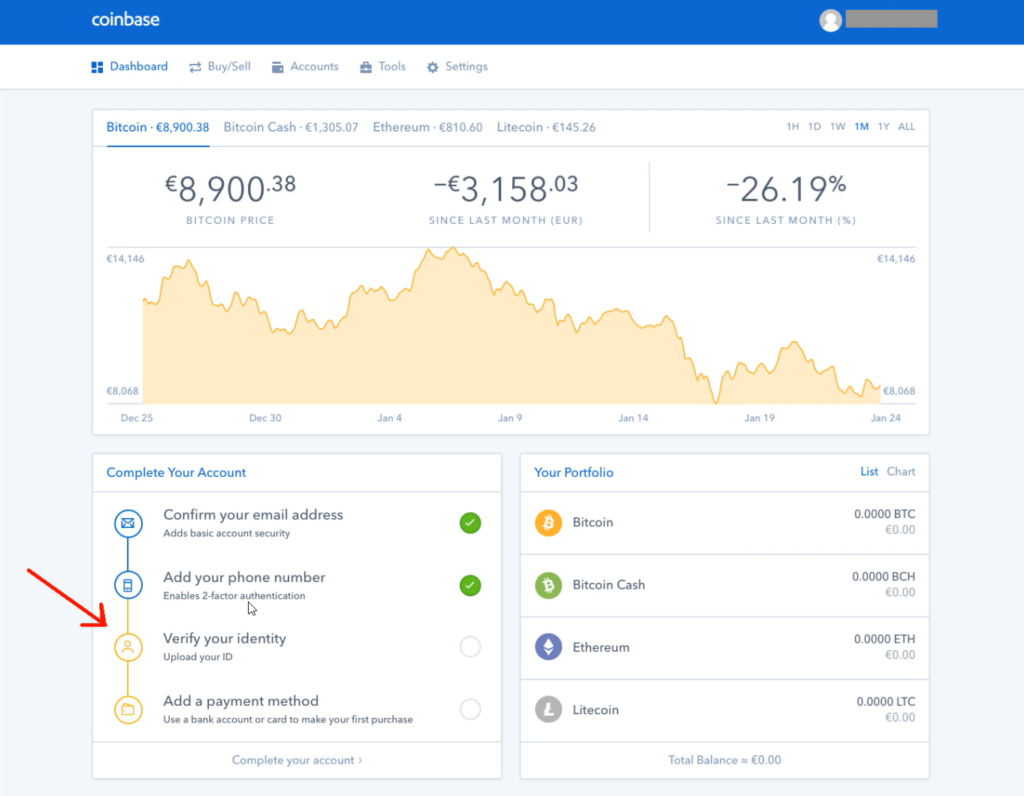Click Add your phone number step
The width and height of the screenshot is (1024, 796).
point(297,585)
